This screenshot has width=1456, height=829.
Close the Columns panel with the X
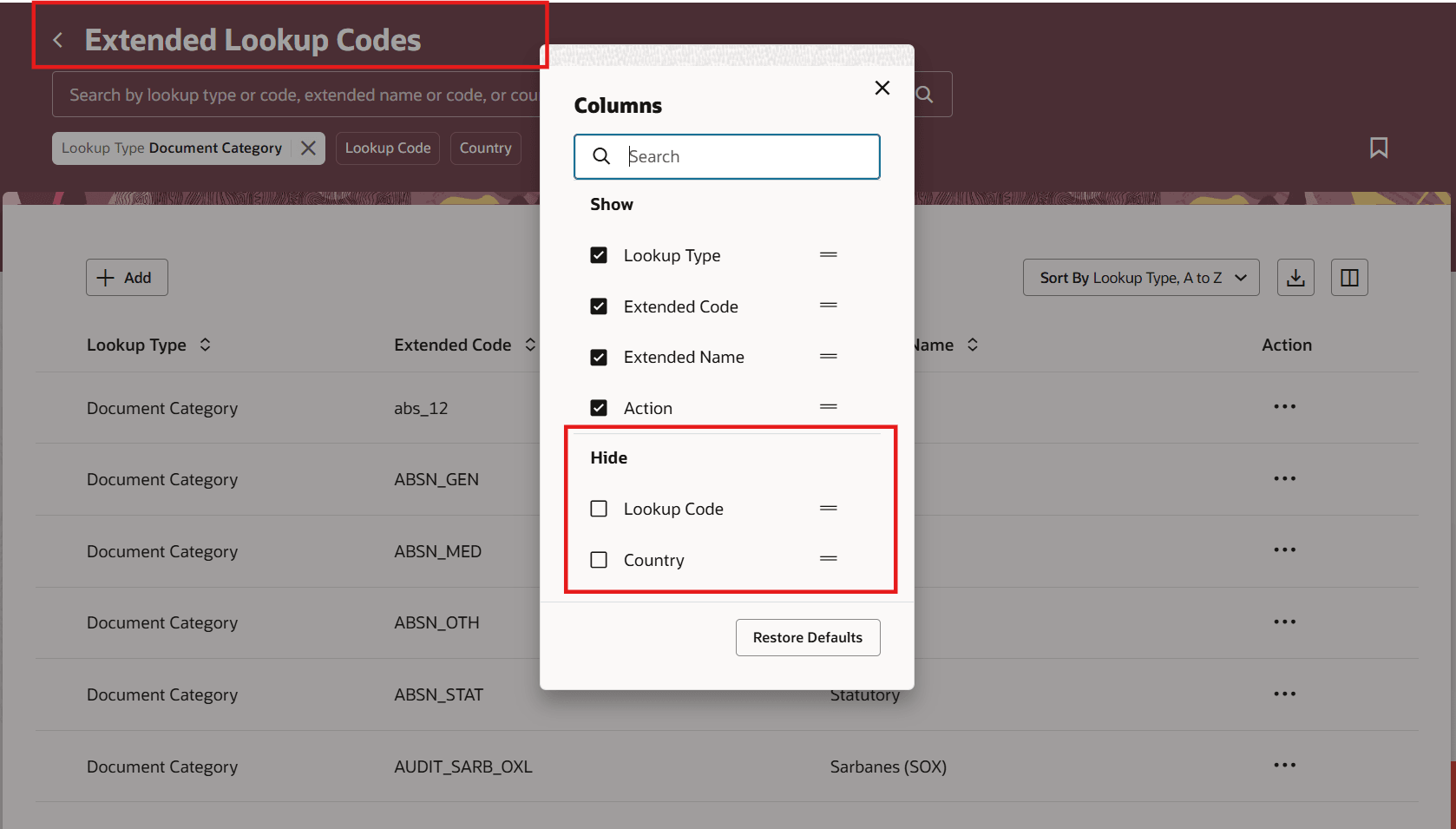pyautogui.click(x=882, y=88)
